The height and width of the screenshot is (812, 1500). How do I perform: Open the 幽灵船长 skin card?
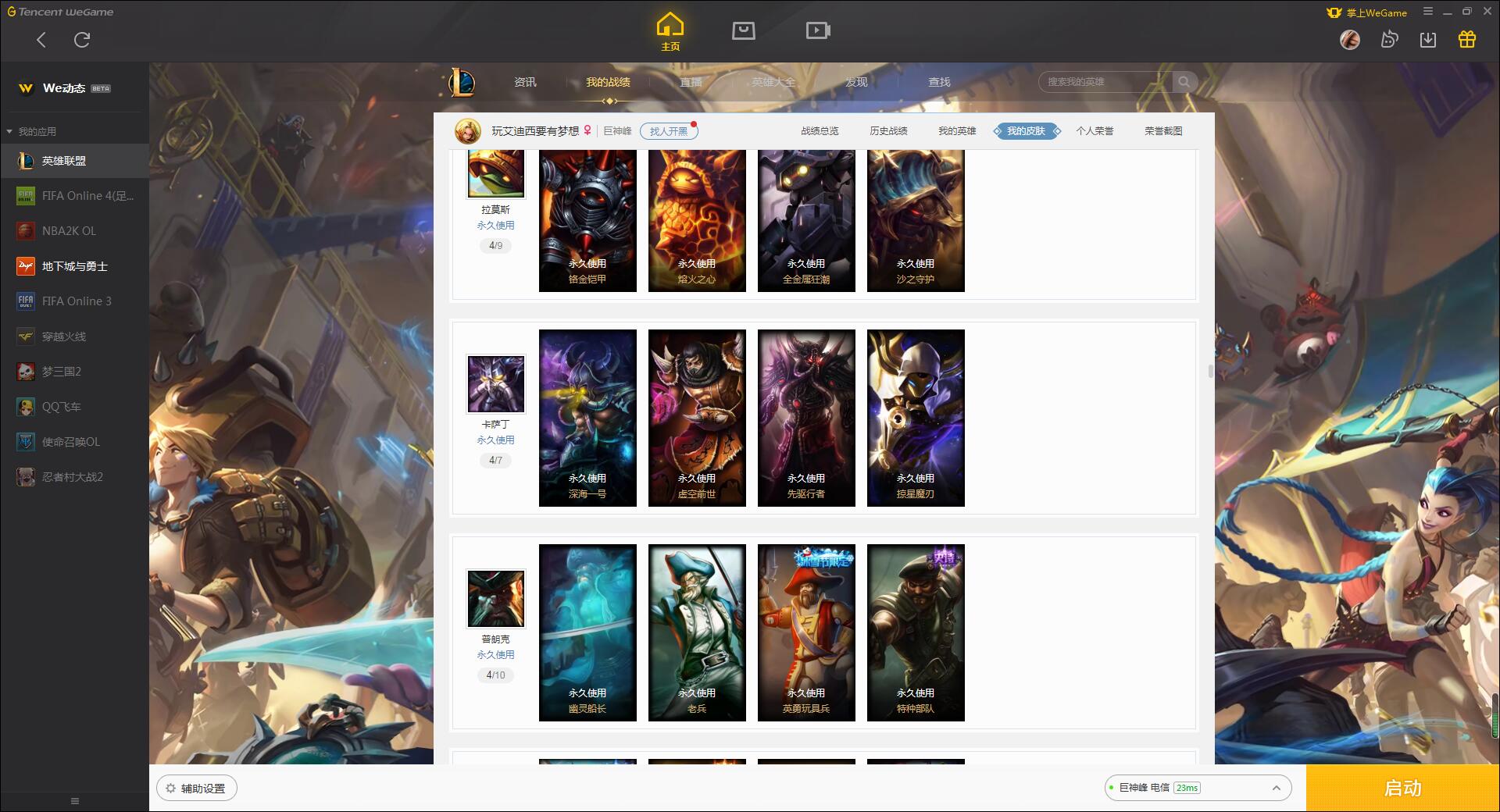[587, 632]
